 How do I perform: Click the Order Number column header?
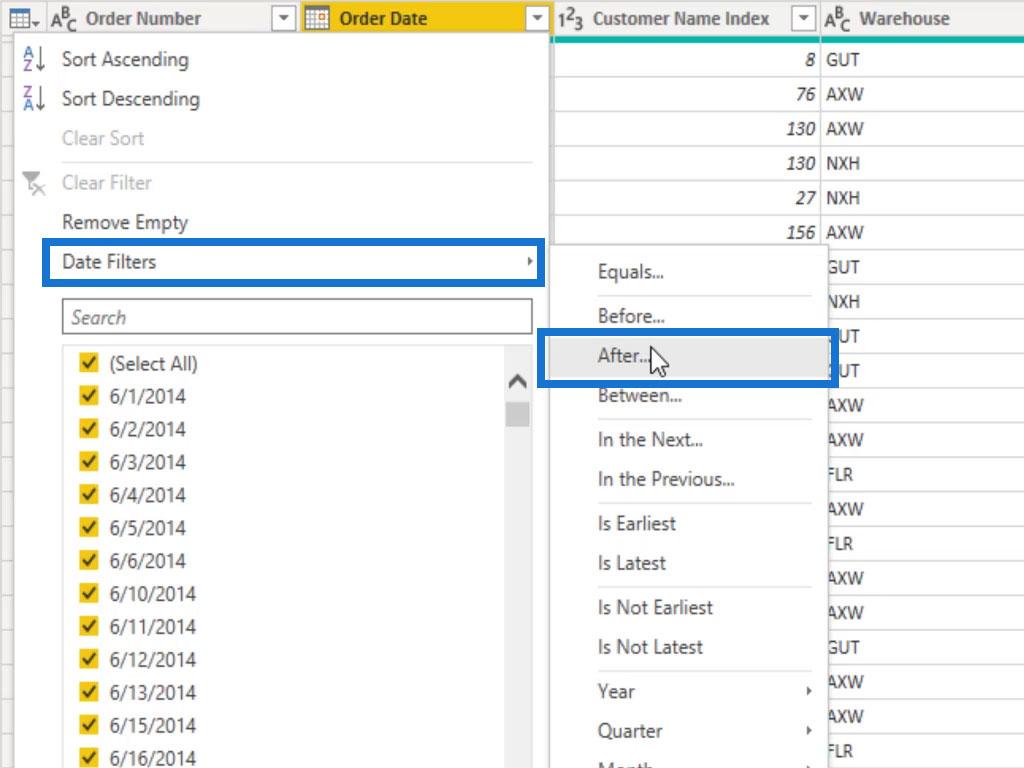[x=173, y=18]
